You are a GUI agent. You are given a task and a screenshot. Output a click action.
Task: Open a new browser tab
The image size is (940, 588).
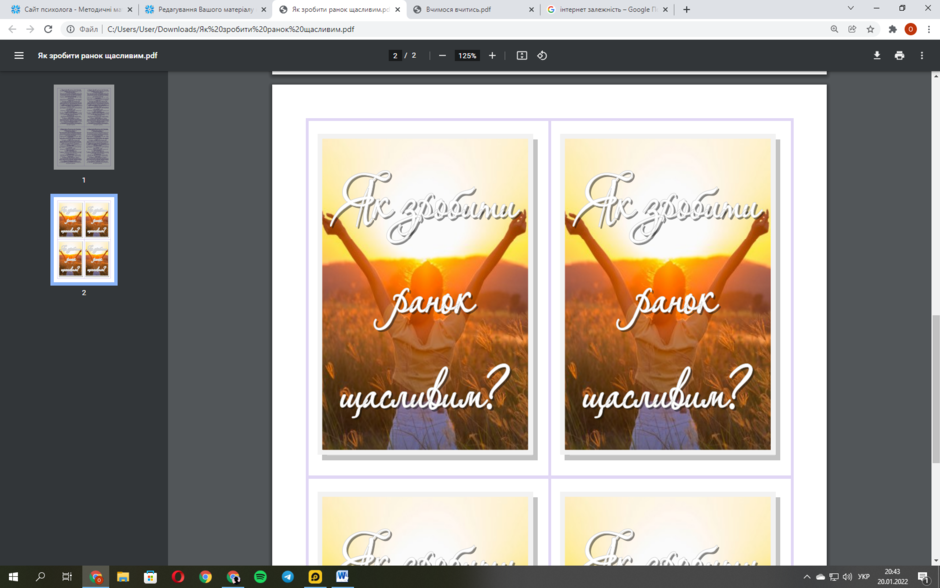pos(686,10)
